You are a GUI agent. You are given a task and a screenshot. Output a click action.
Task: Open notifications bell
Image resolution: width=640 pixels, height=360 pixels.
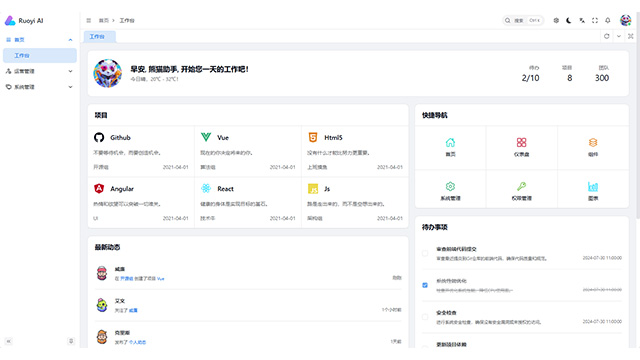(x=608, y=20)
